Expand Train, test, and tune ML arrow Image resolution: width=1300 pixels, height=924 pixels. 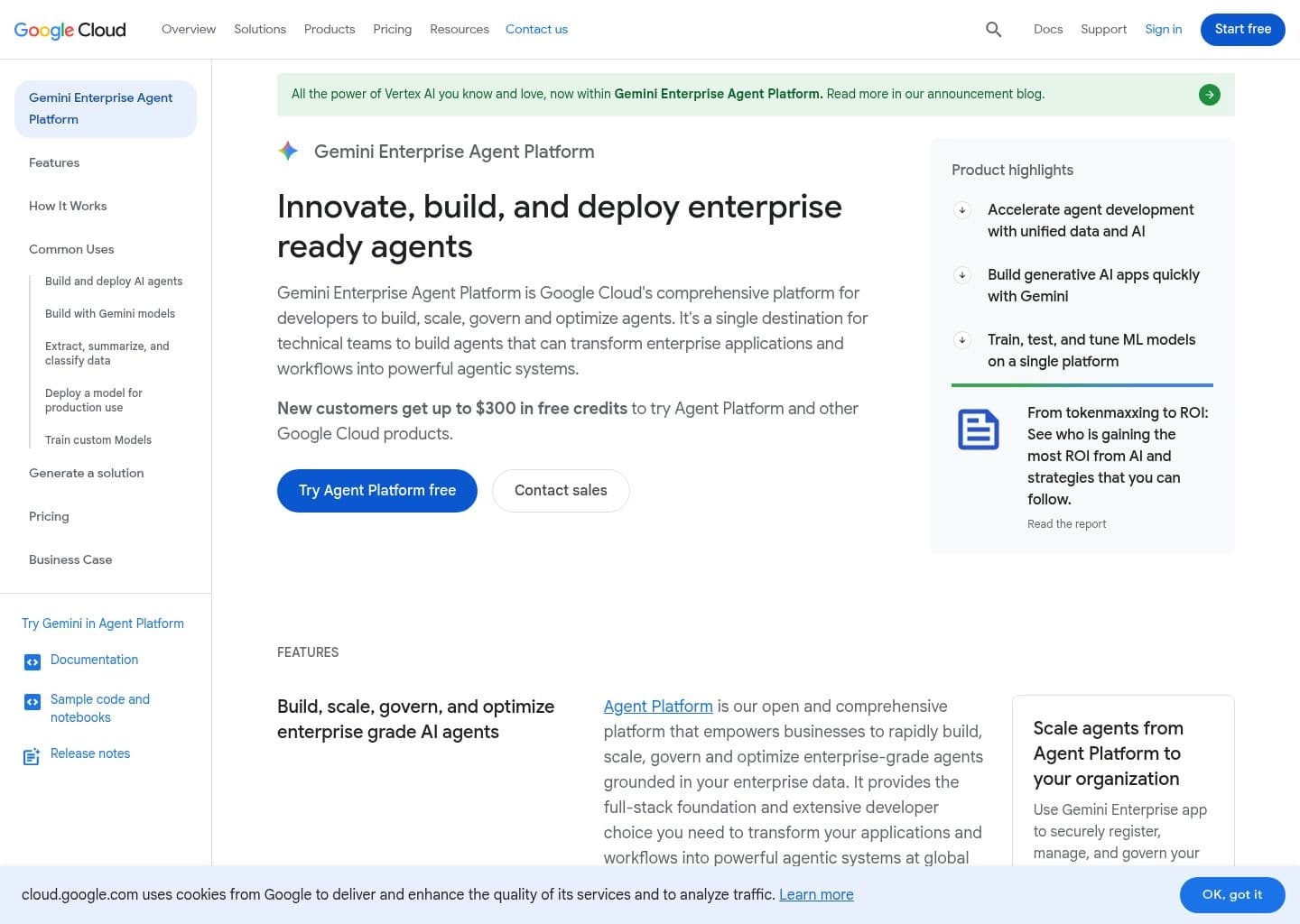tap(962, 340)
